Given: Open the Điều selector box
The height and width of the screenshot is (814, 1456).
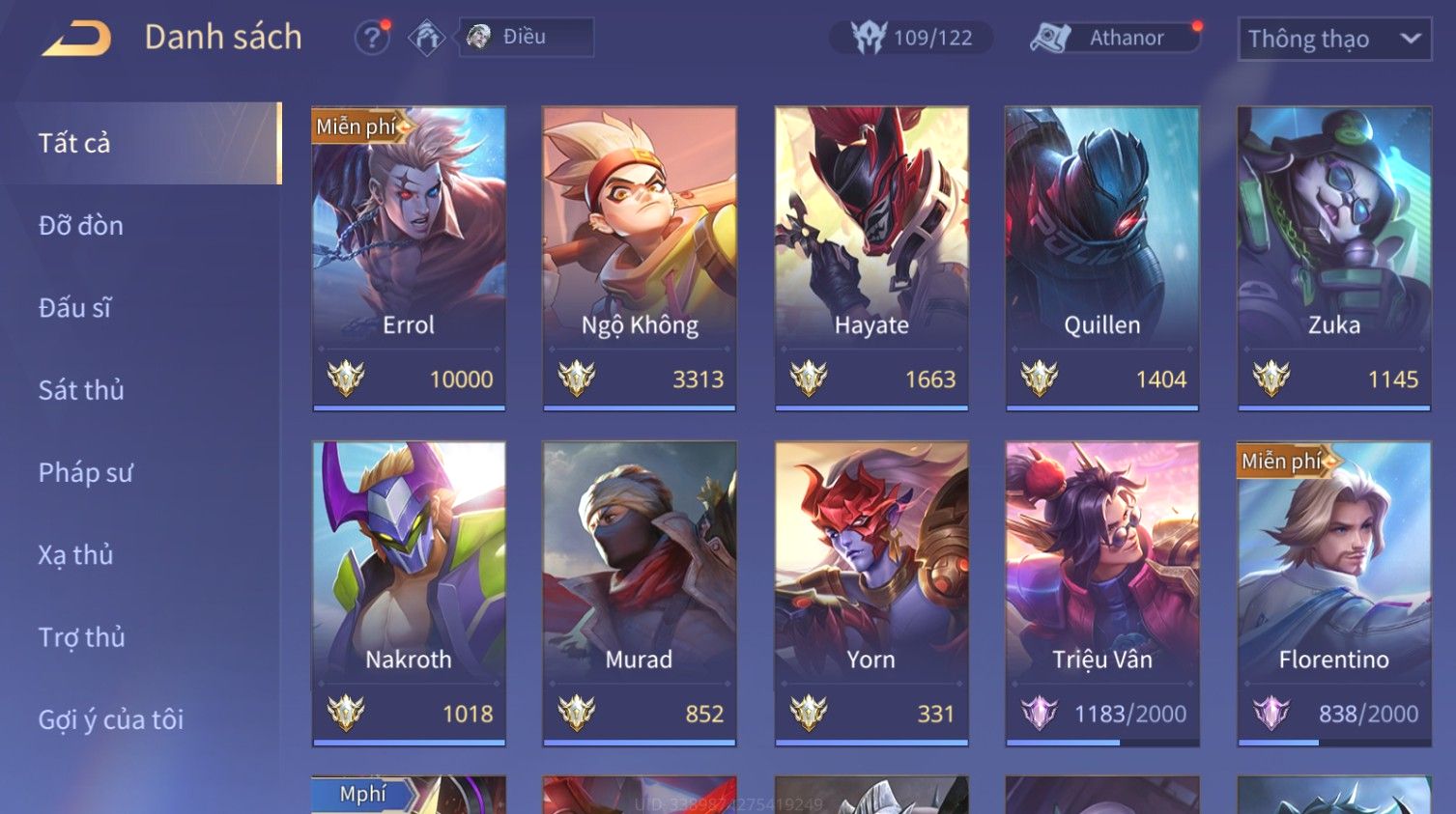Looking at the screenshot, I should 527,37.
